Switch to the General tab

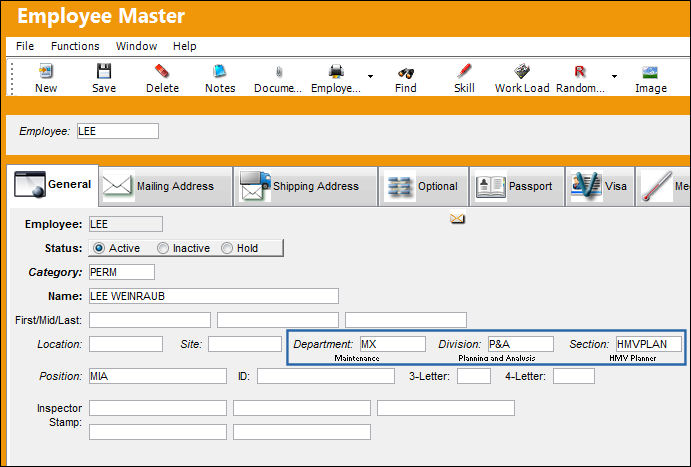tap(52, 185)
